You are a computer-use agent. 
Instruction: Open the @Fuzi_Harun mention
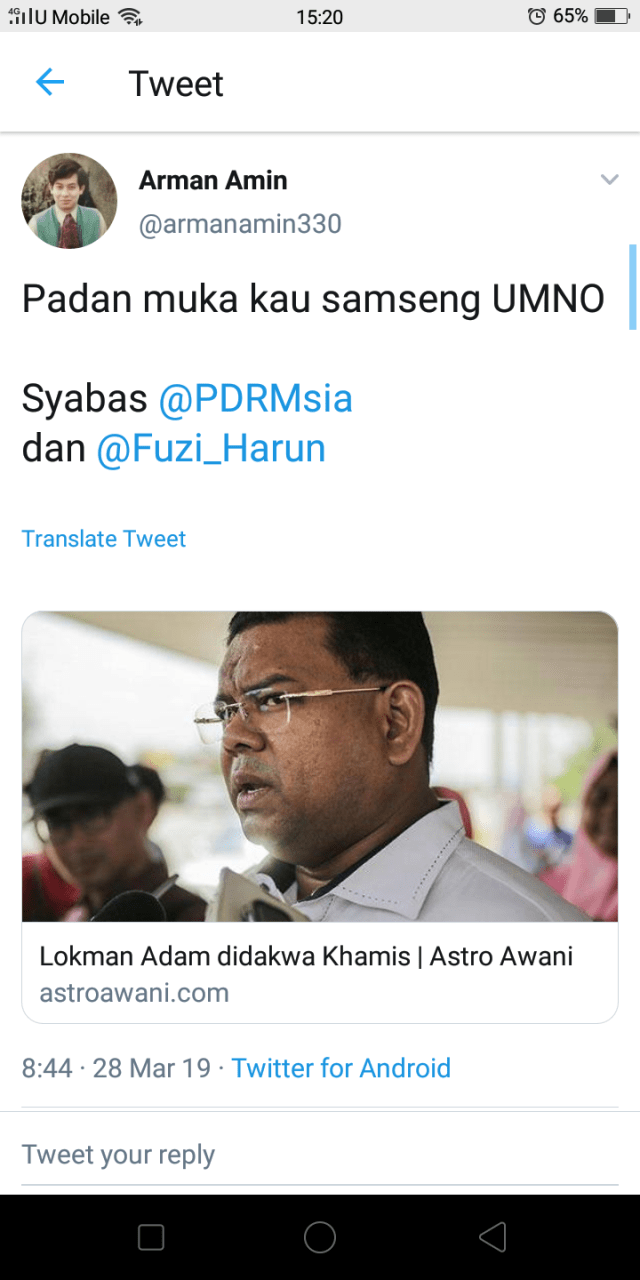[x=211, y=448]
